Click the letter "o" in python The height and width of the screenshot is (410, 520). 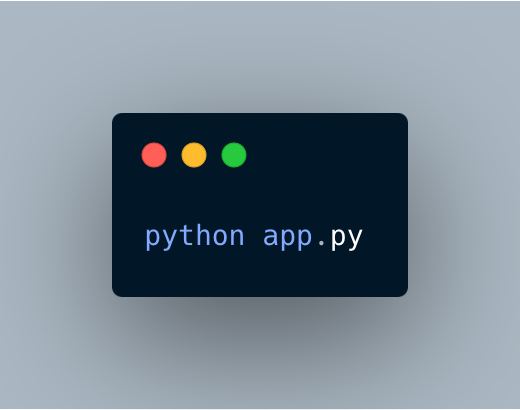click(220, 237)
